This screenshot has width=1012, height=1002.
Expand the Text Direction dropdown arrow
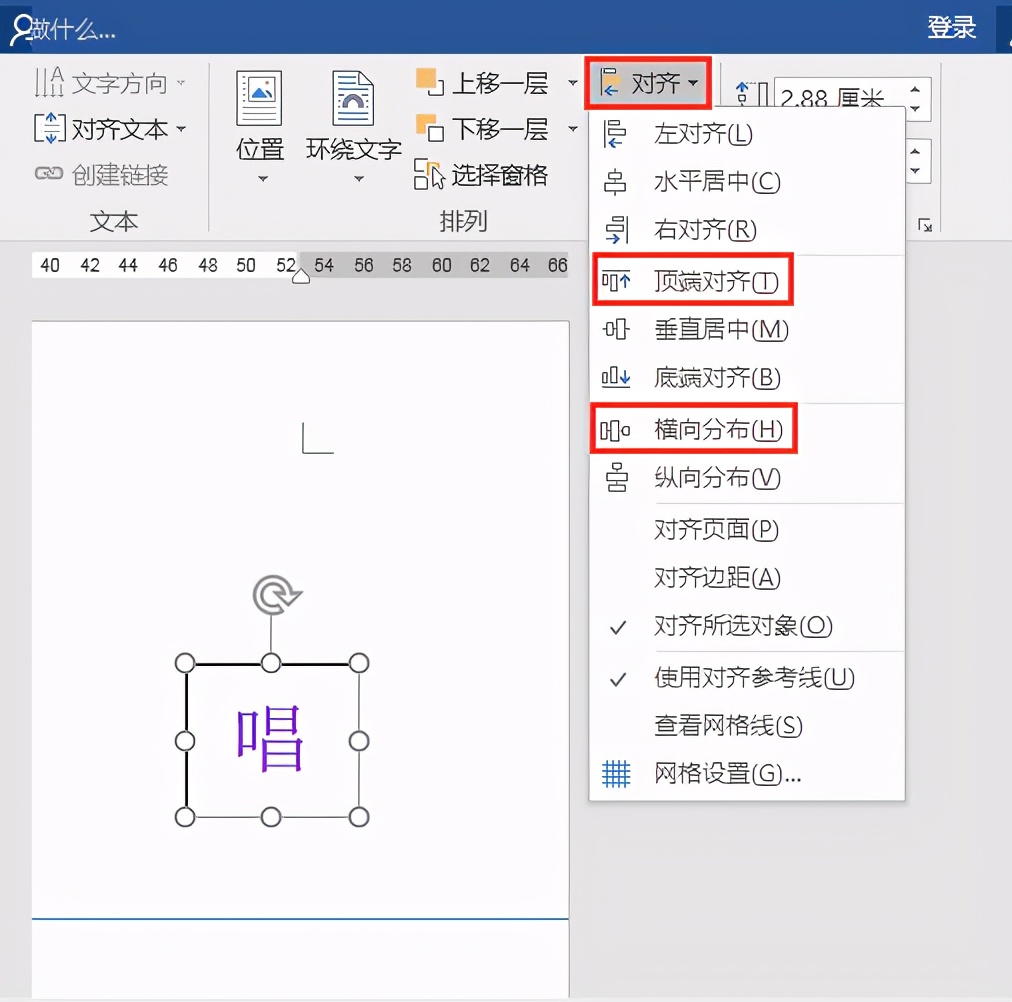181,83
